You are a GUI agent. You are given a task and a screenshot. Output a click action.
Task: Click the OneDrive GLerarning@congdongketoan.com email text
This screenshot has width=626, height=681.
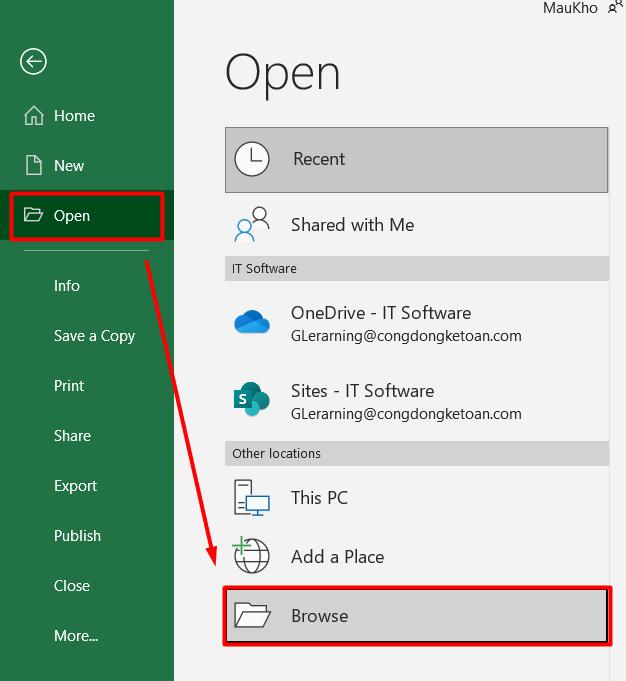[x=406, y=336]
